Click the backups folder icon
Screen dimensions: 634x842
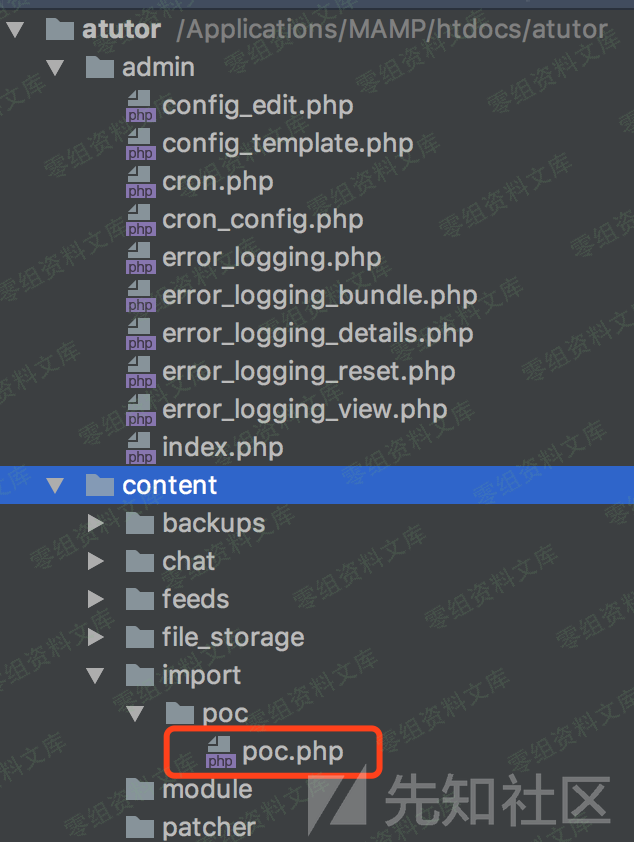(x=140, y=523)
